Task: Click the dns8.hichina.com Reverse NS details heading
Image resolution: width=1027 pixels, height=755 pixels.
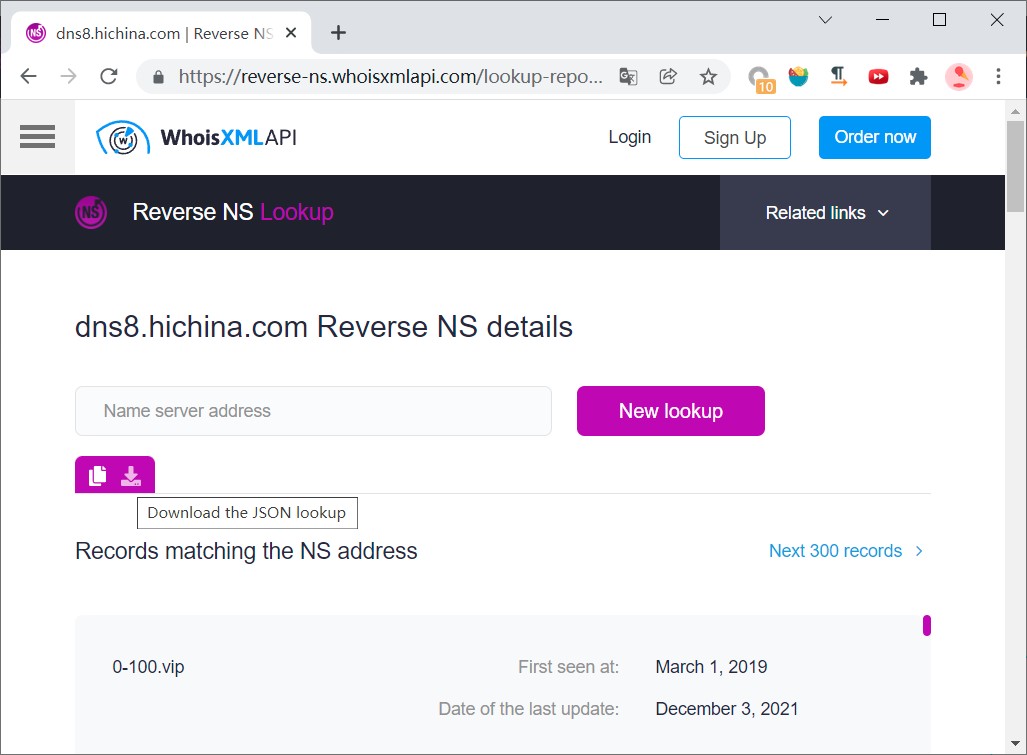Action: [x=324, y=327]
